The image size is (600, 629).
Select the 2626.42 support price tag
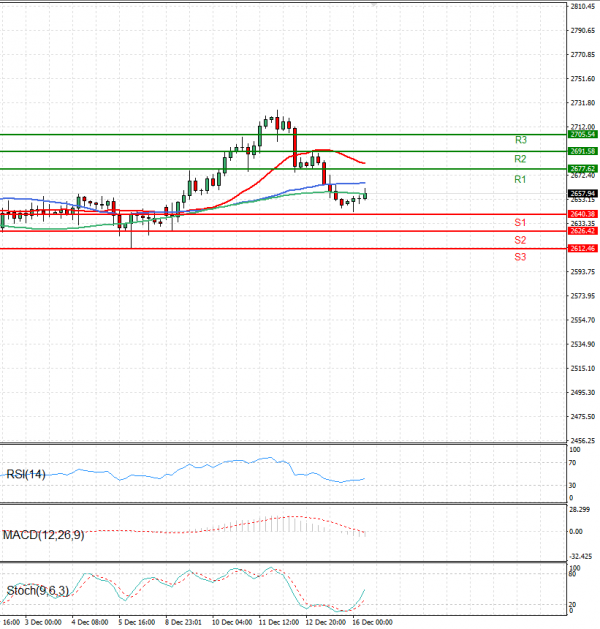pos(583,231)
